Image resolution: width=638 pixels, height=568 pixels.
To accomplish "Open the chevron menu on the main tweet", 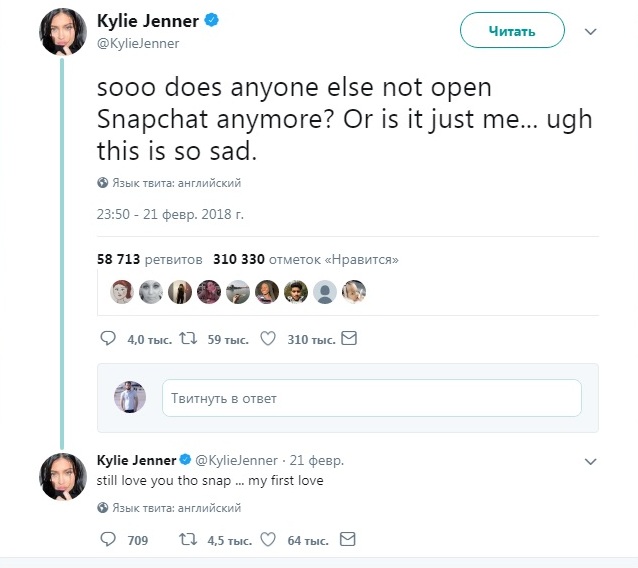I will [x=590, y=32].
